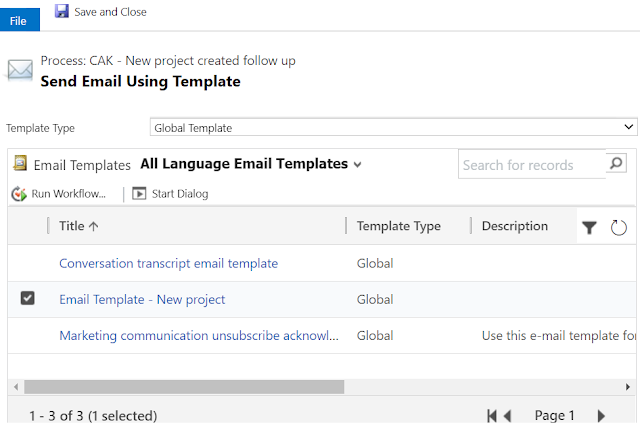The width and height of the screenshot is (640, 424).
Task: Click the Search for records field
Action: [x=530, y=164]
